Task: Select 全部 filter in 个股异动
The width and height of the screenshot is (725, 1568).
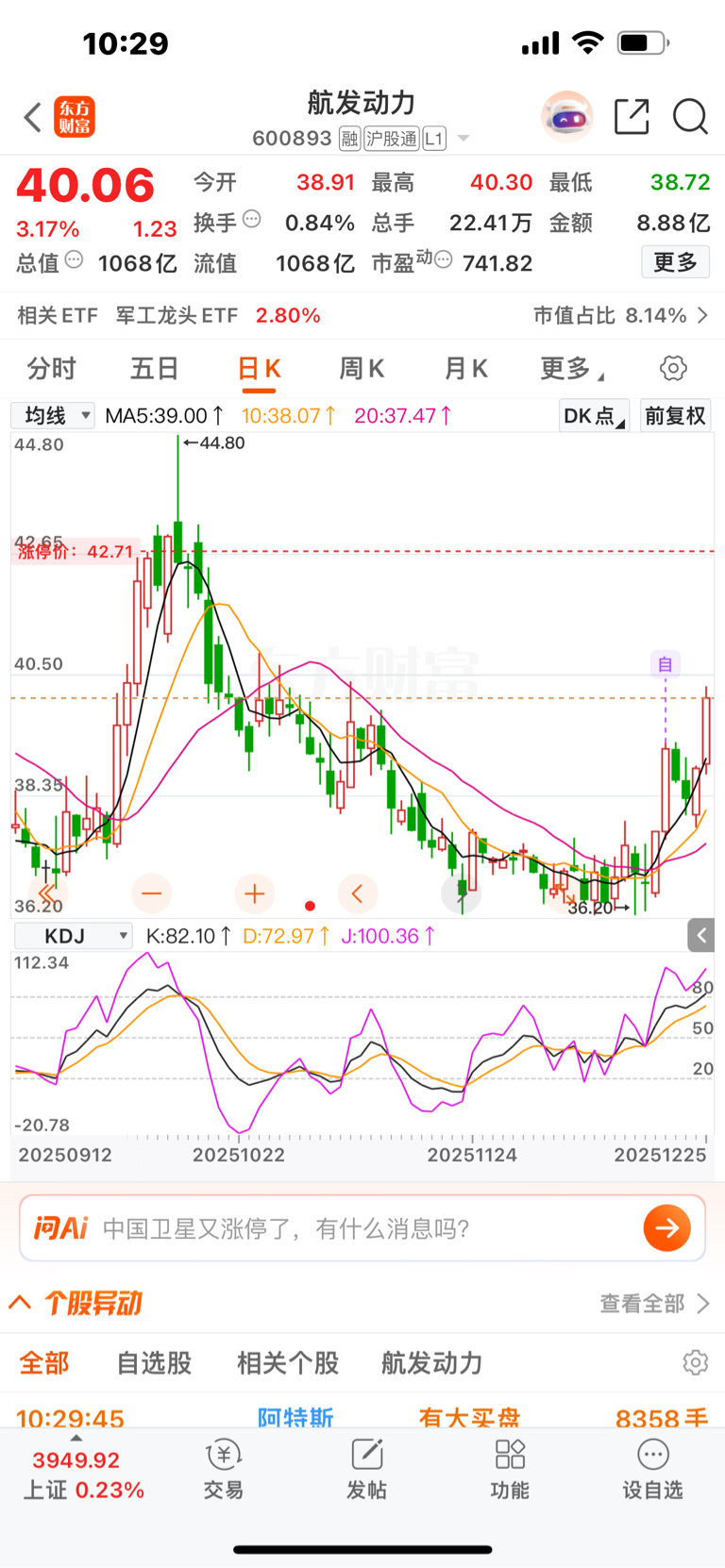Action: click(x=44, y=1362)
